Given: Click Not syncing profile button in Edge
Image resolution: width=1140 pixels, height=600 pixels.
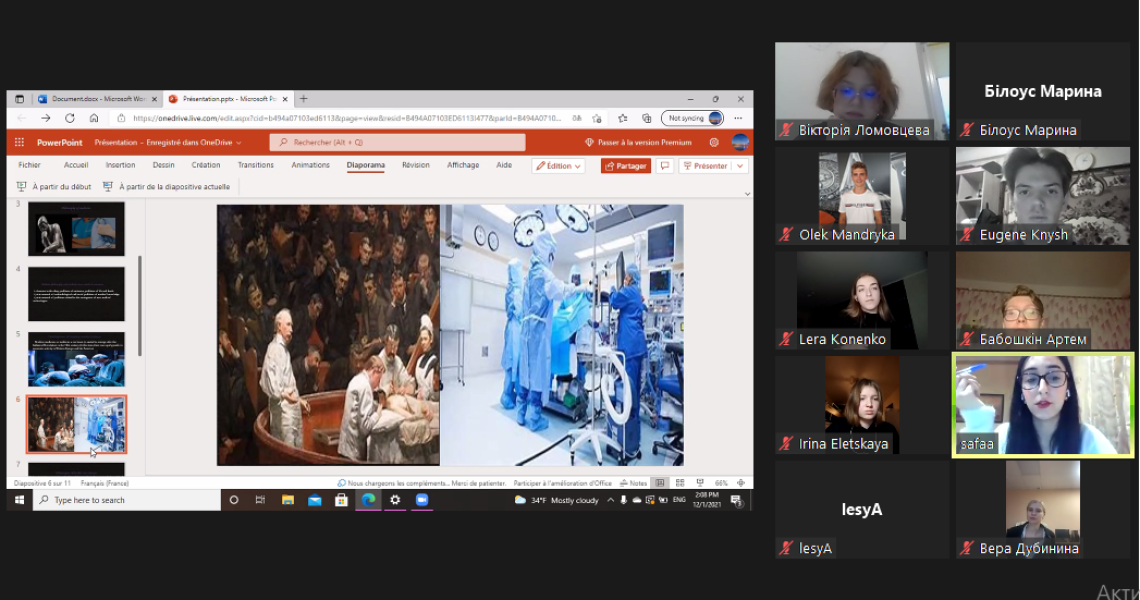Looking at the screenshot, I should click(x=693, y=118).
